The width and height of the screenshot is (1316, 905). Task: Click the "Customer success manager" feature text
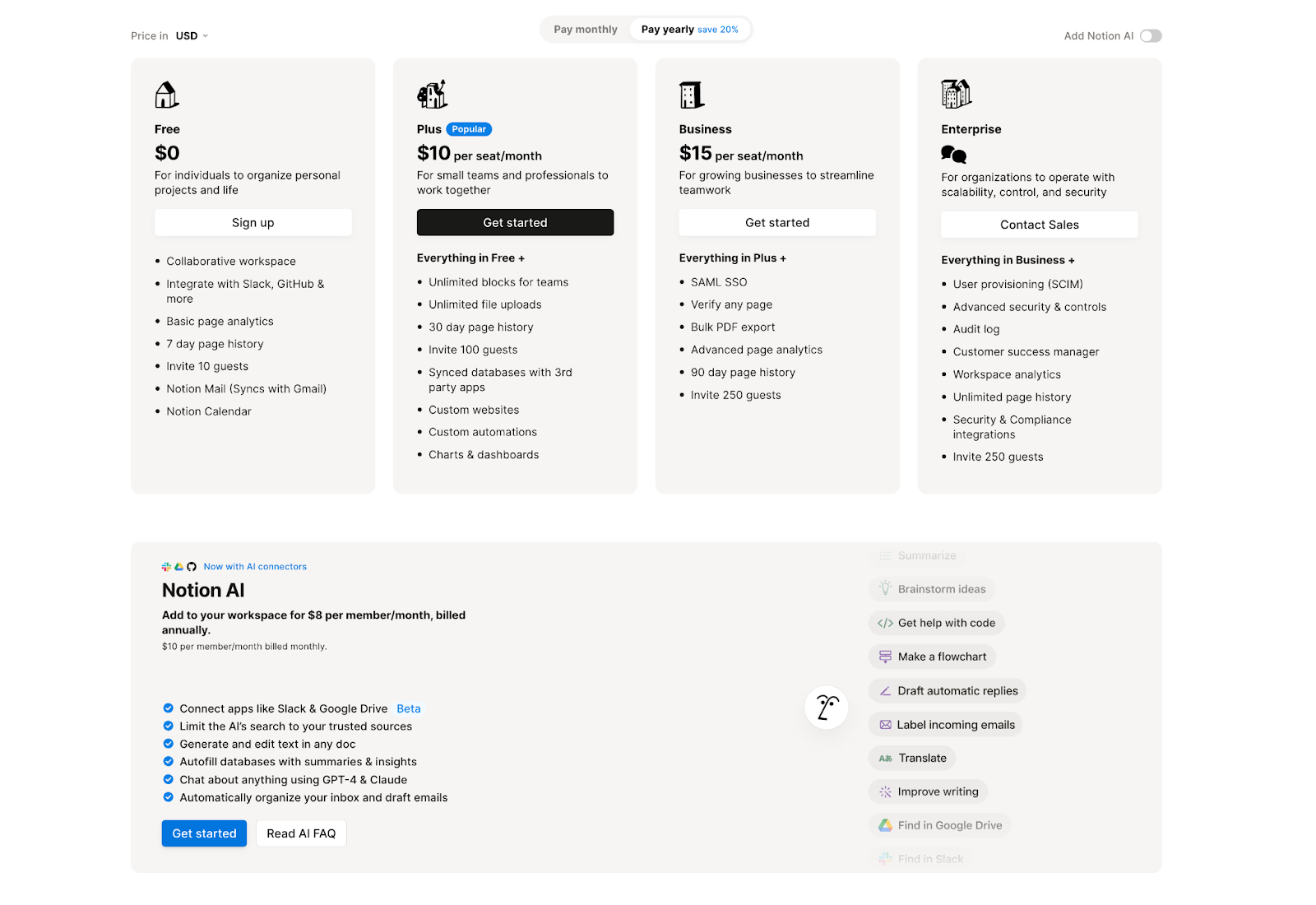coord(1026,352)
